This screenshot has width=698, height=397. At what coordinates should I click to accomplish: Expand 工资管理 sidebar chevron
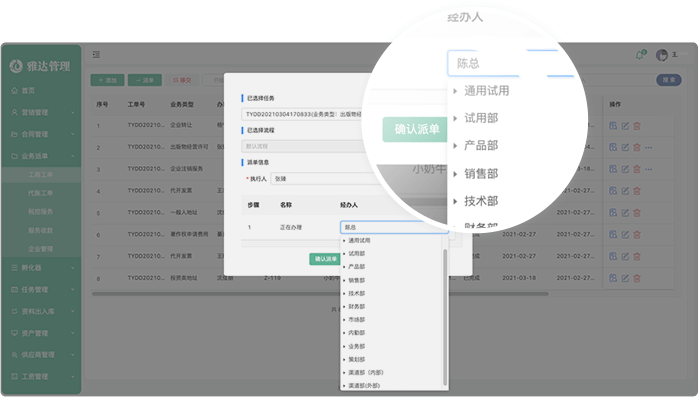click(73, 377)
